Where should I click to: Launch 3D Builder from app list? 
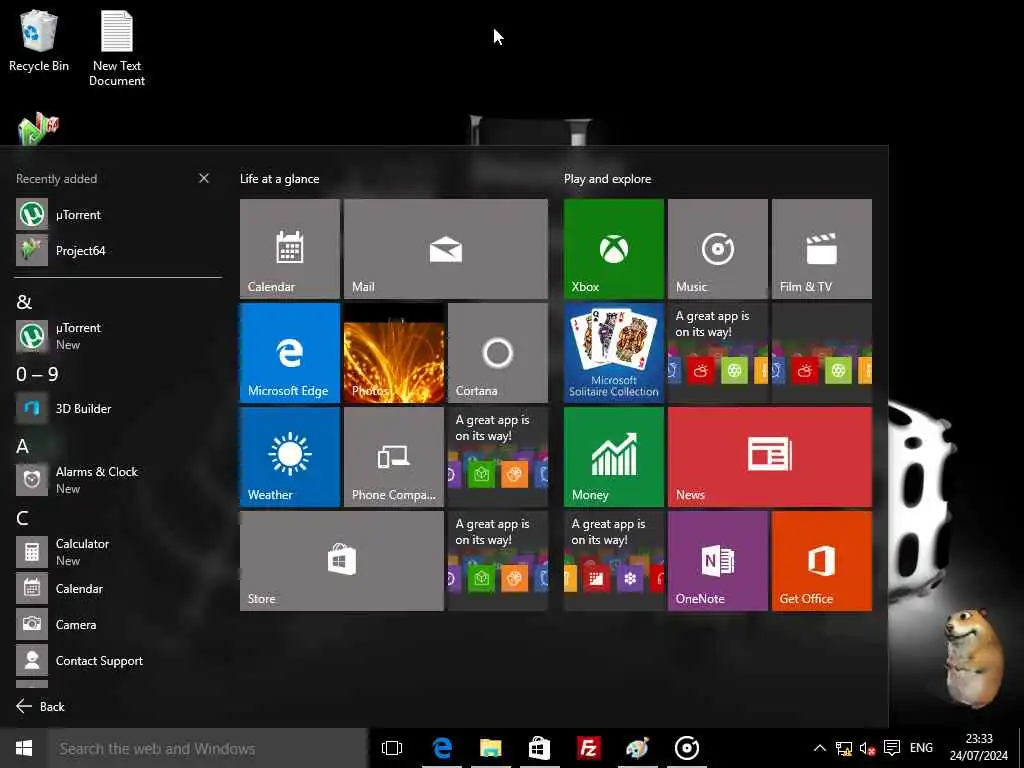click(x=118, y=408)
